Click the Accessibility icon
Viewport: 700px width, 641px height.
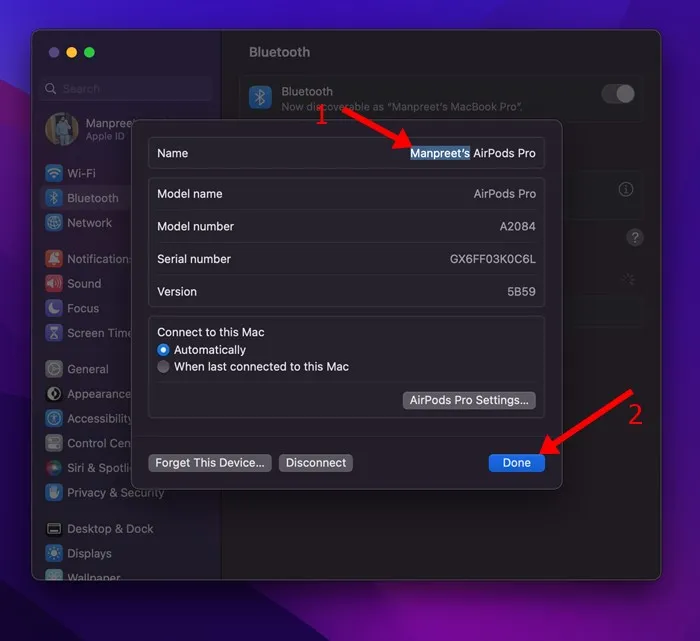pos(54,418)
